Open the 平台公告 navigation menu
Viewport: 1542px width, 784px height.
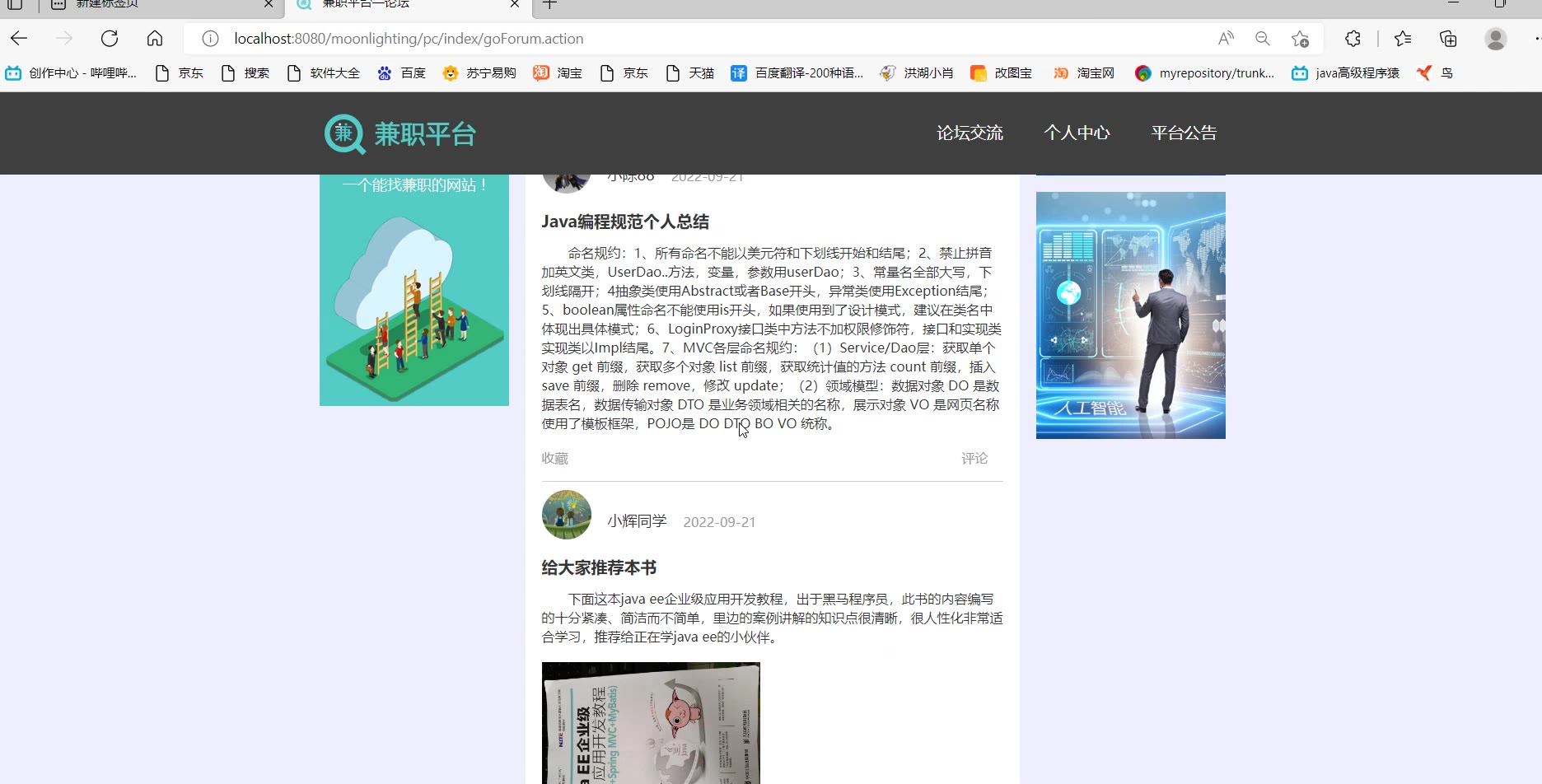pos(1184,133)
